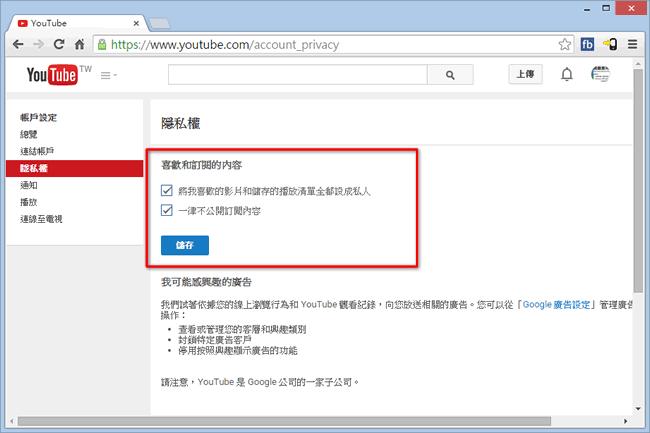The height and width of the screenshot is (433, 650).
Task: Click the blue 儲存 button
Action: coord(184,244)
